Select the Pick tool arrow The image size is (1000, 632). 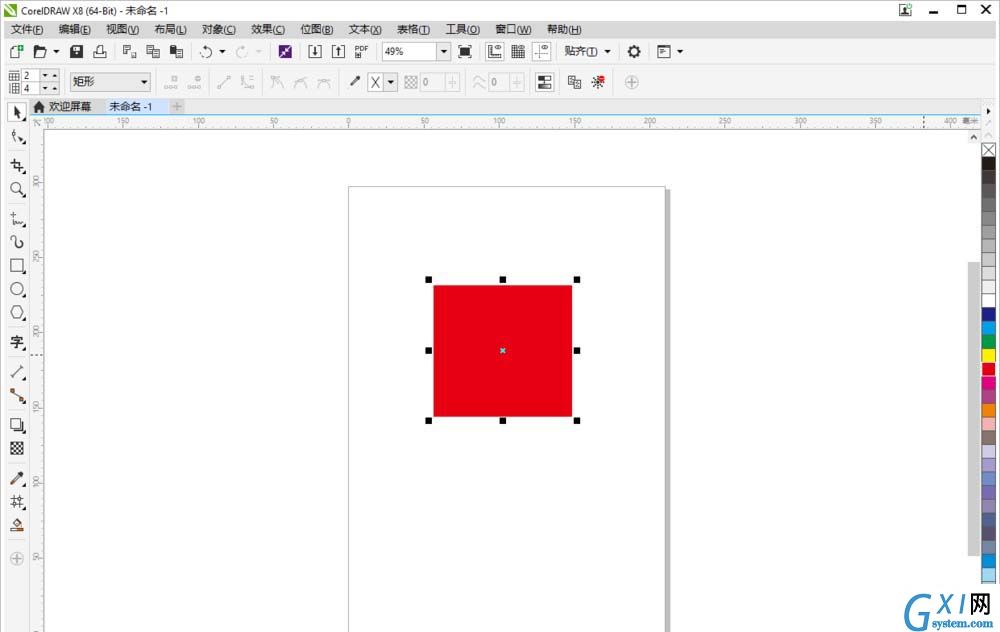[17, 113]
